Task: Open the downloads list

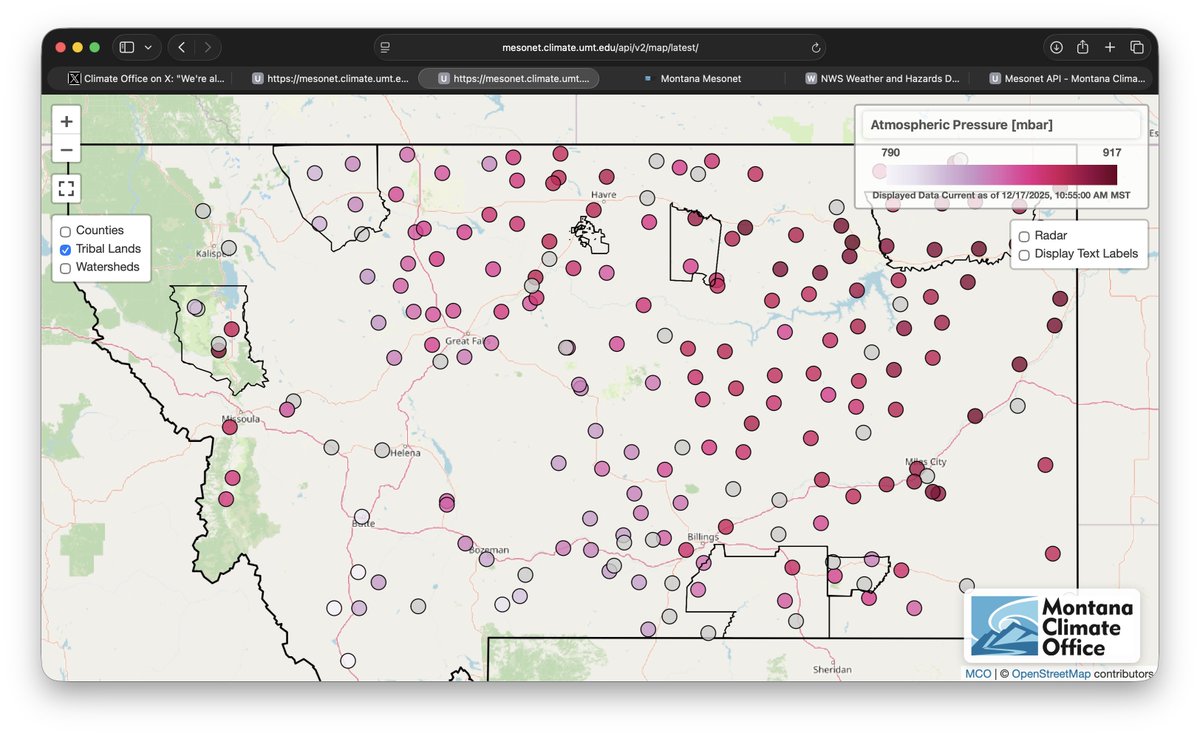Action: pos(1055,47)
